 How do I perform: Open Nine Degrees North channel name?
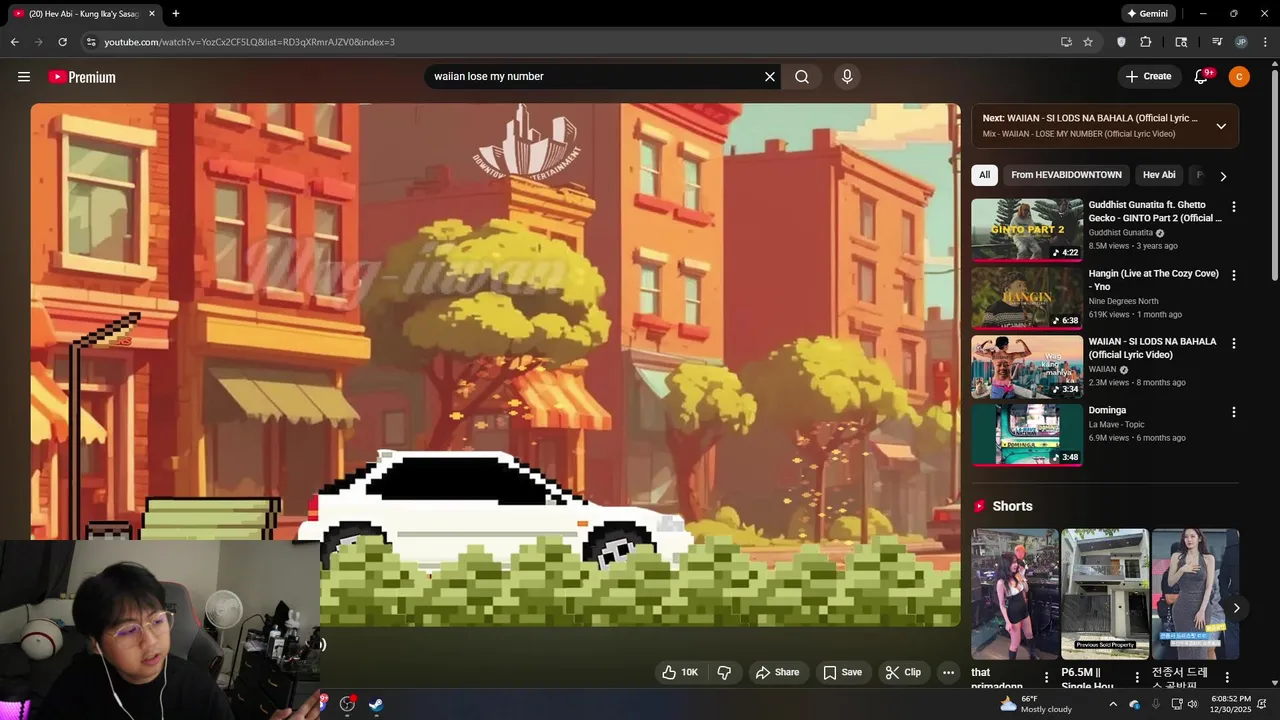[1124, 301]
